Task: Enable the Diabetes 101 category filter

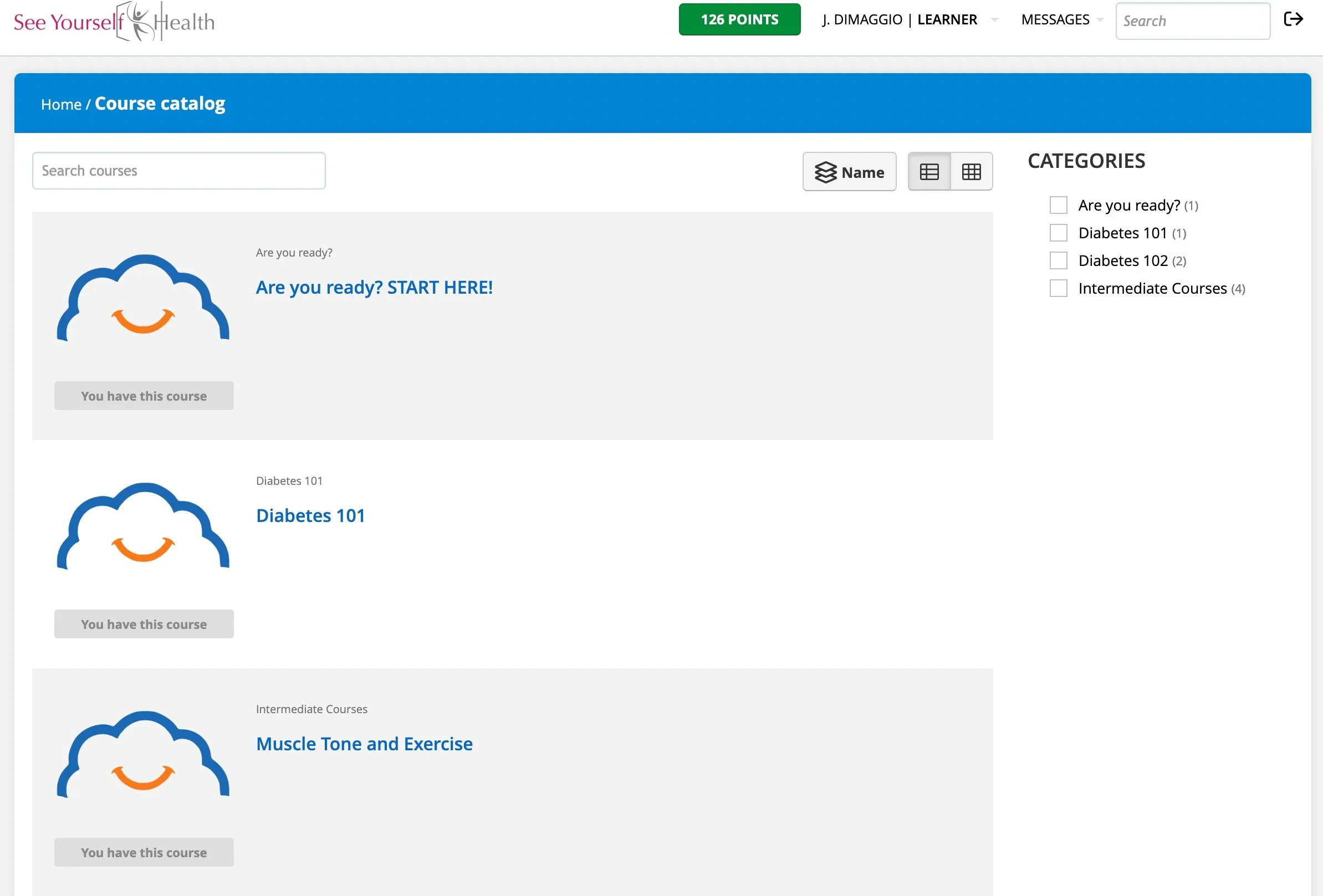Action: [1058, 233]
